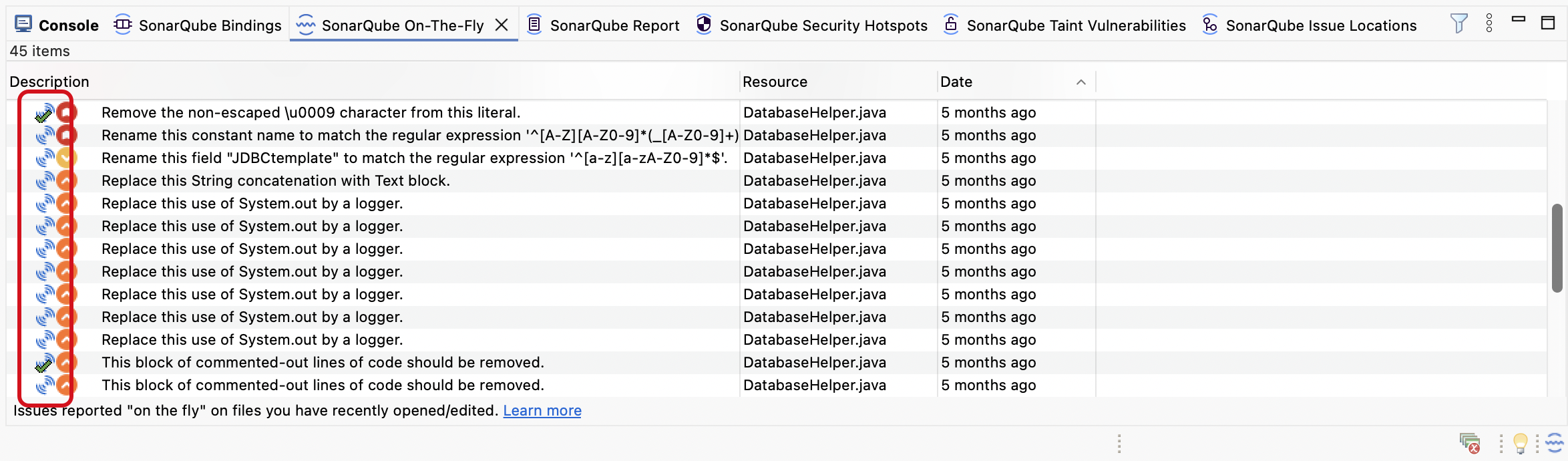The width and height of the screenshot is (1568, 461).
Task: Click orange severity icon in 'String concatenation' row
Action: [66, 180]
